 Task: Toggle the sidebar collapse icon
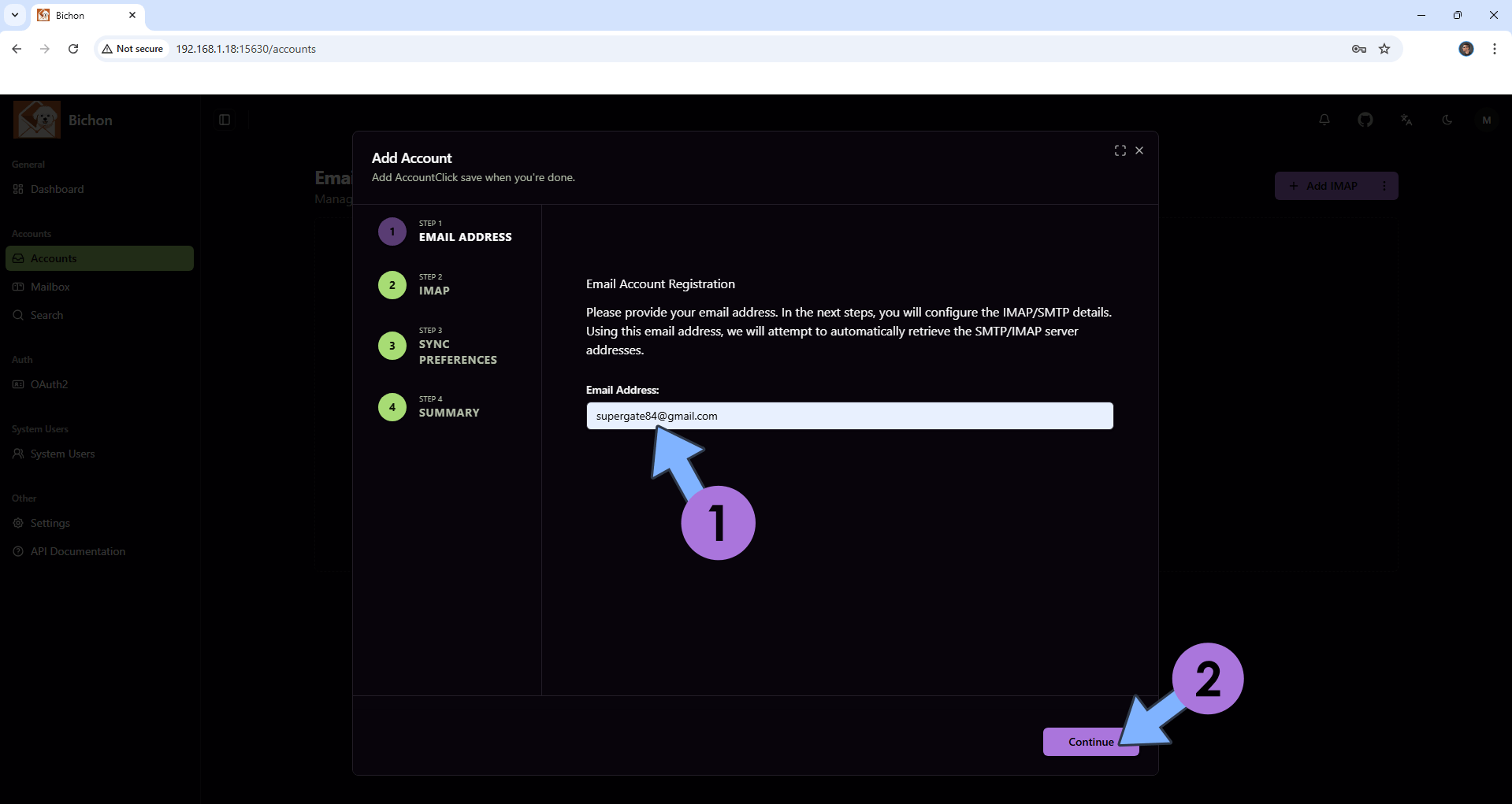coord(225,120)
